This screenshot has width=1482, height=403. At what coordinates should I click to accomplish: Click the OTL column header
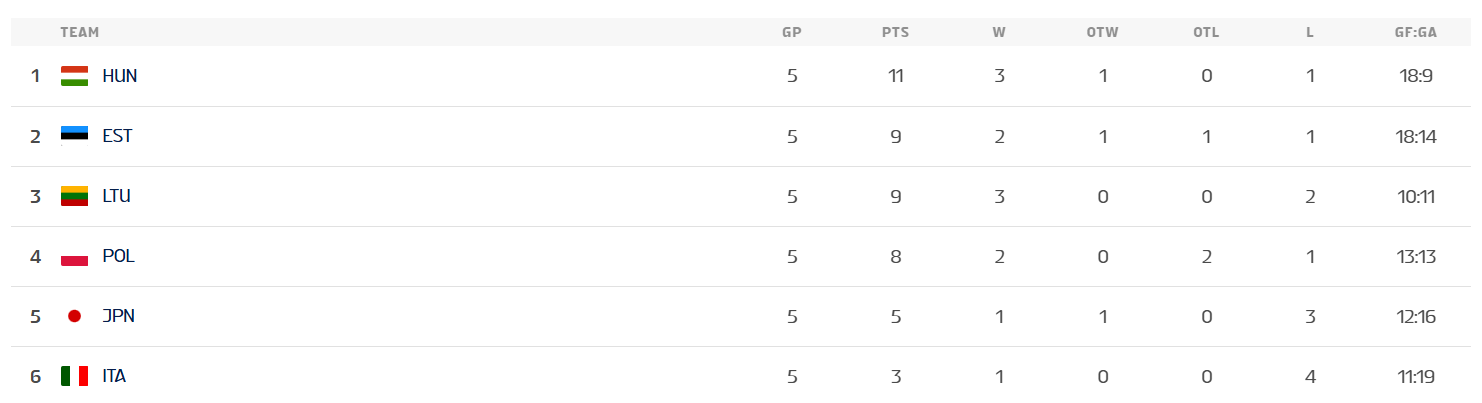point(1206,32)
